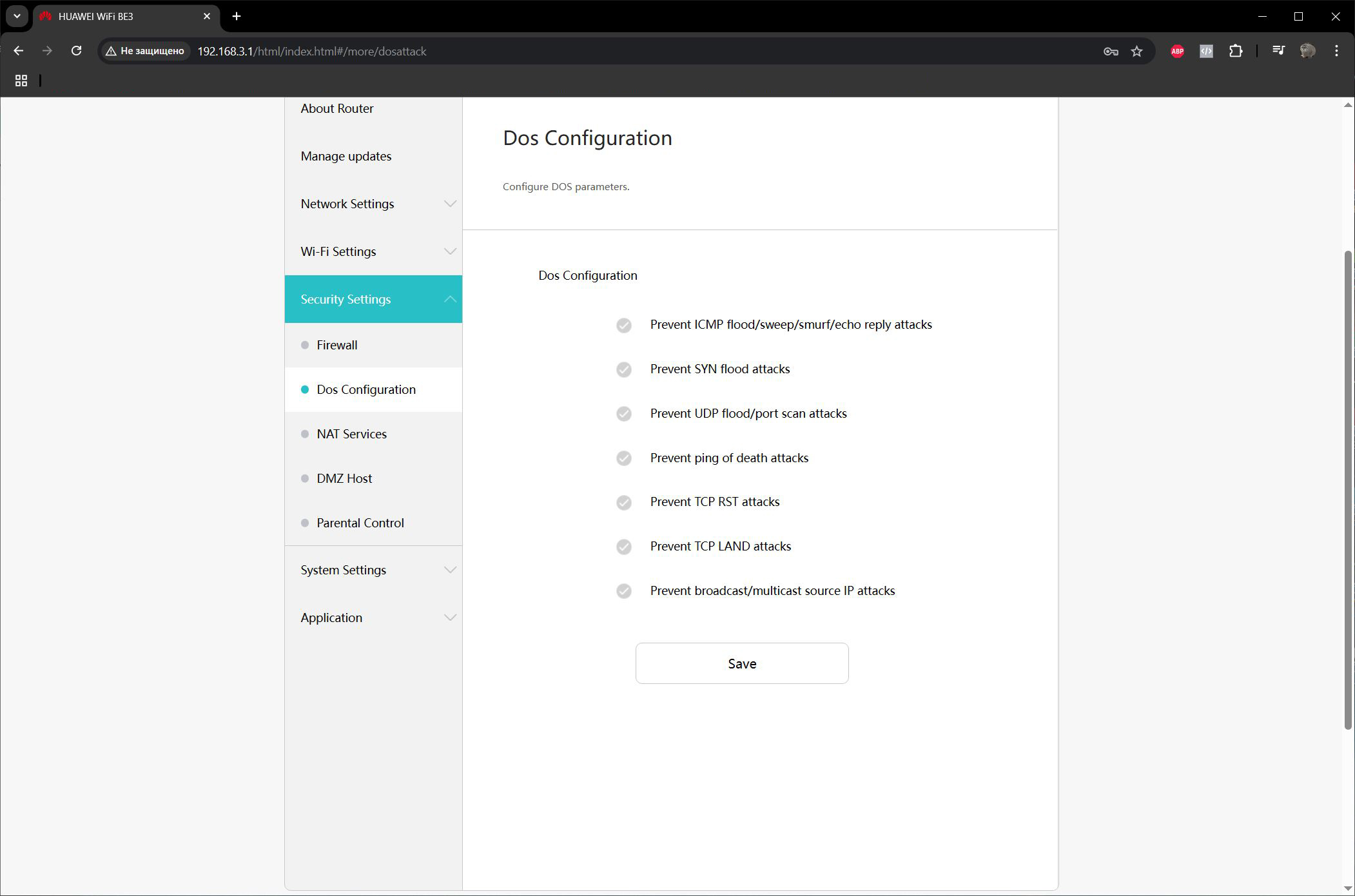The height and width of the screenshot is (896, 1355).
Task: Open the Extensions puzzle menu
Action: tap(1235, 52)
